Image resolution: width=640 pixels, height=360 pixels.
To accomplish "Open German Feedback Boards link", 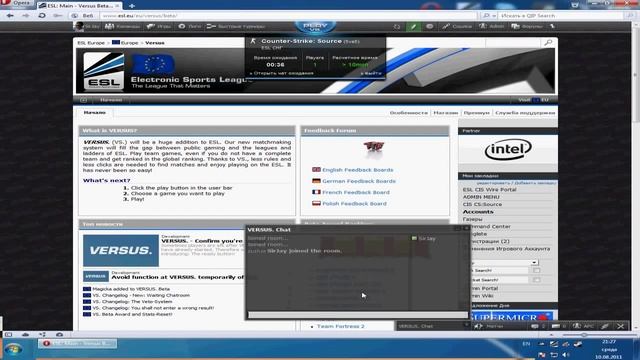I will click(359, 181).
